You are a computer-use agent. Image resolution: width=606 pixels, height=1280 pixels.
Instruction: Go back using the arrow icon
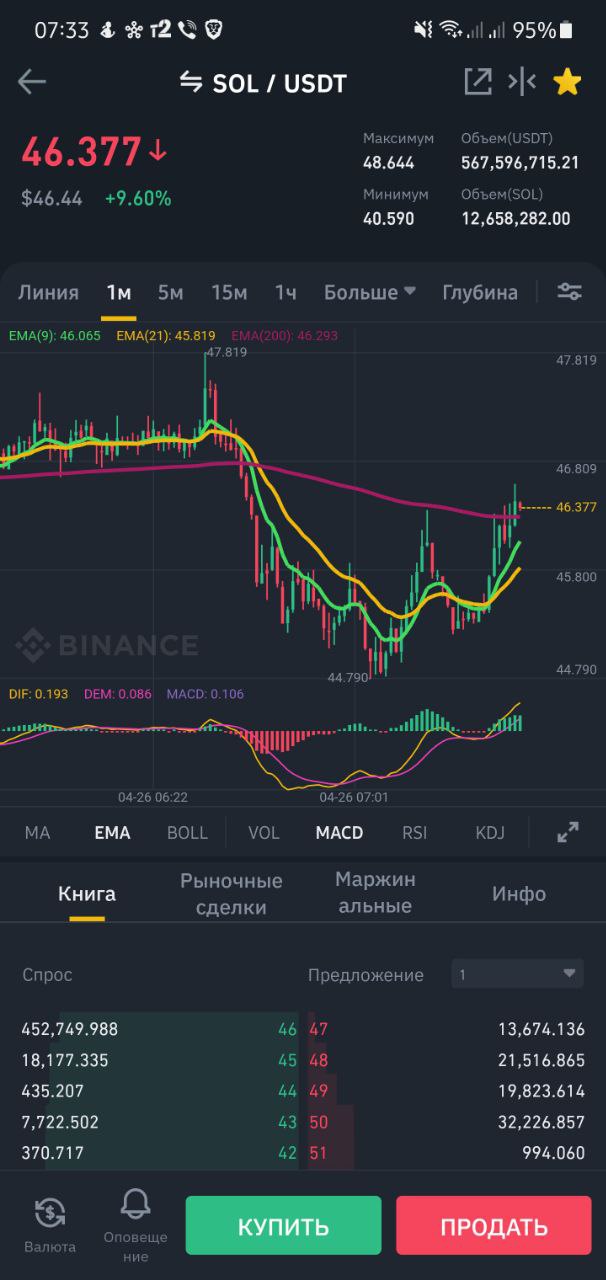[x=32, y=82]
